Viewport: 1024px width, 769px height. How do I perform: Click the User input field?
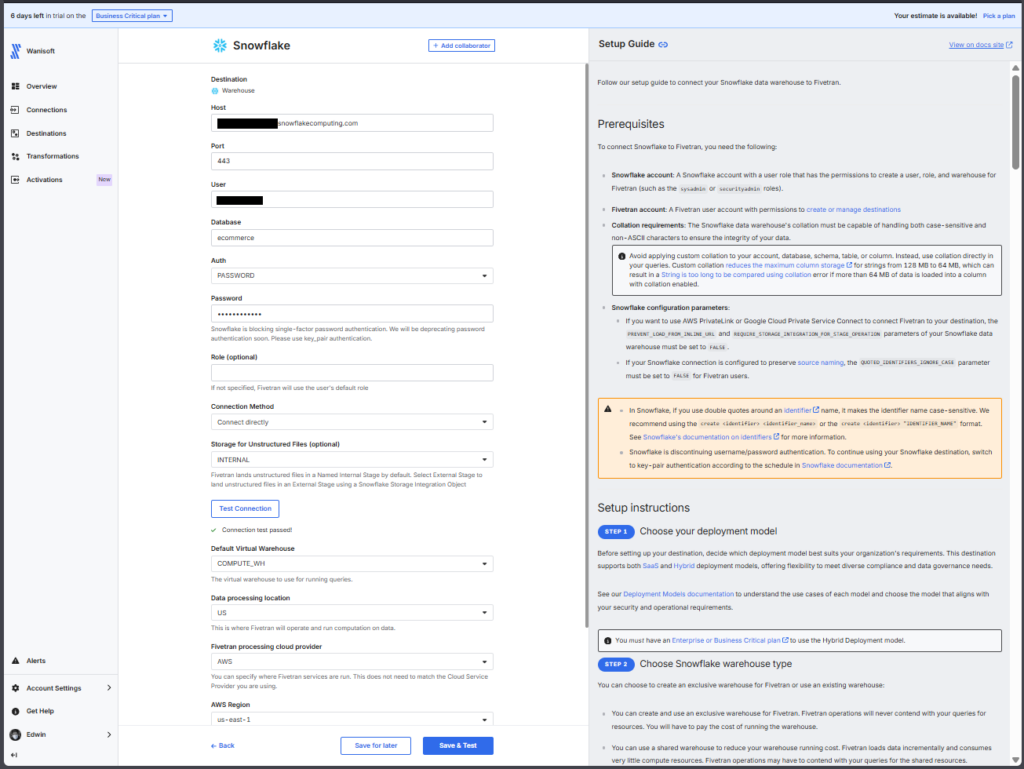pyautogui.click(x=352, y=200)
